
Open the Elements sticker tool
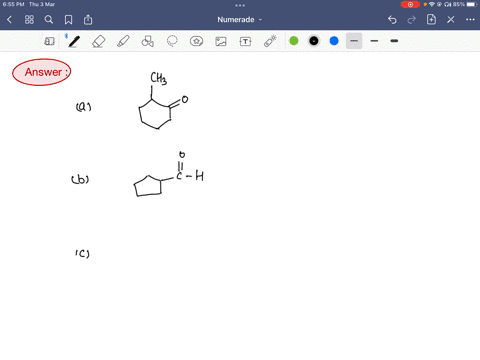point(196,41)
